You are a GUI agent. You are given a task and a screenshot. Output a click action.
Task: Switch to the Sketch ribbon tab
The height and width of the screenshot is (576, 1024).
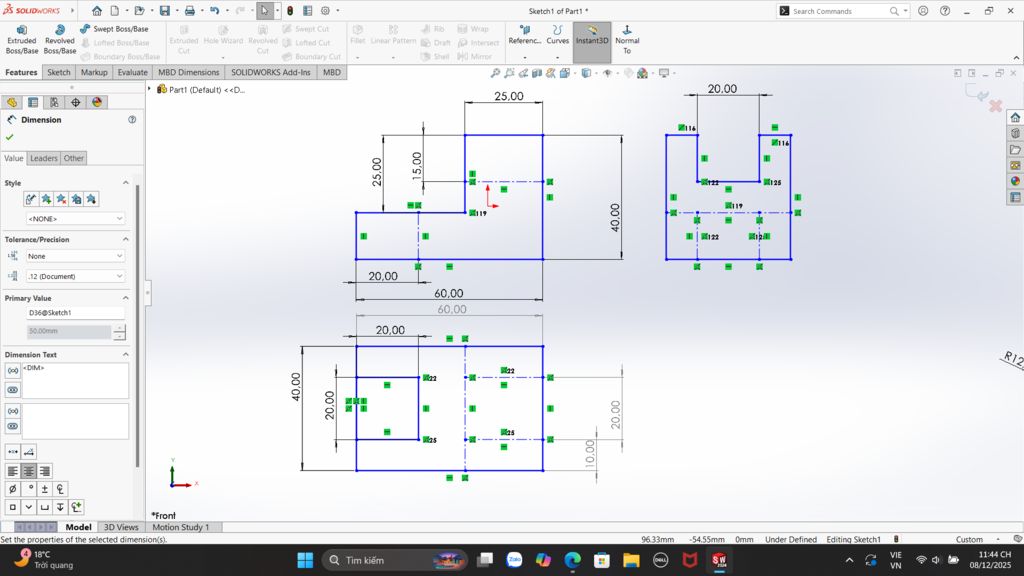(59, 72)
